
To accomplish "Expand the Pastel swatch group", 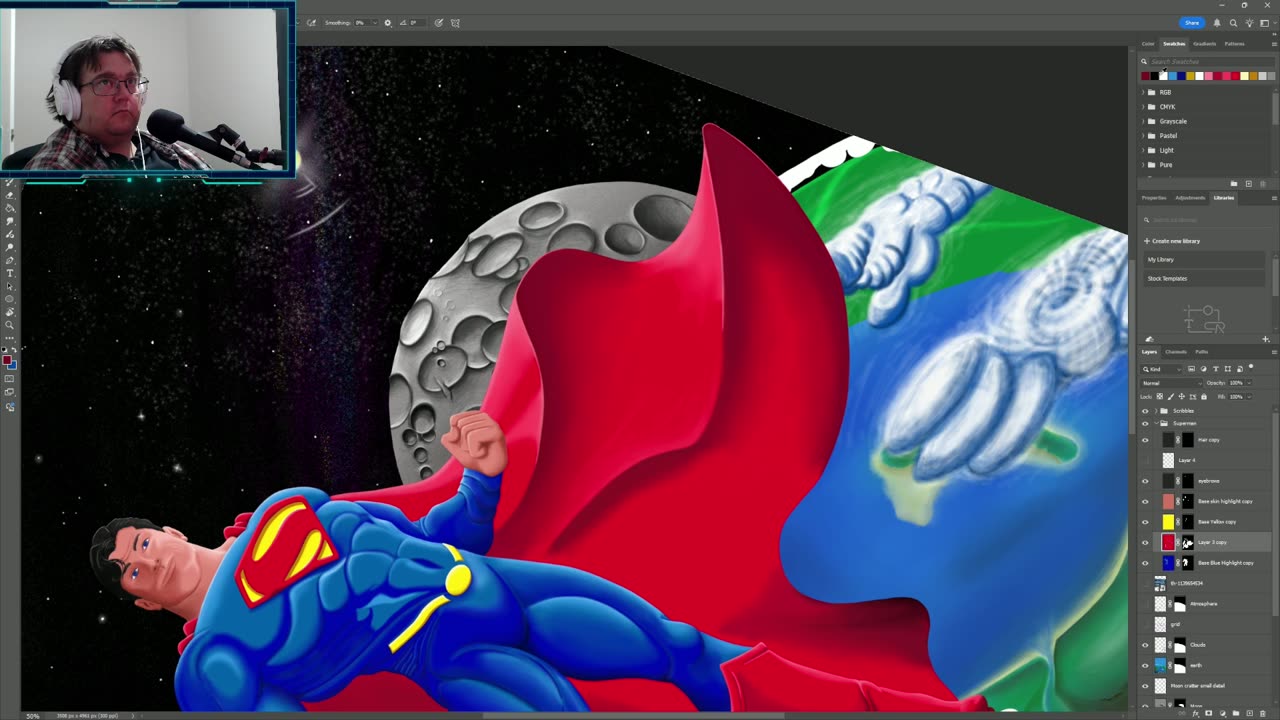I will tap(1144, 136).
